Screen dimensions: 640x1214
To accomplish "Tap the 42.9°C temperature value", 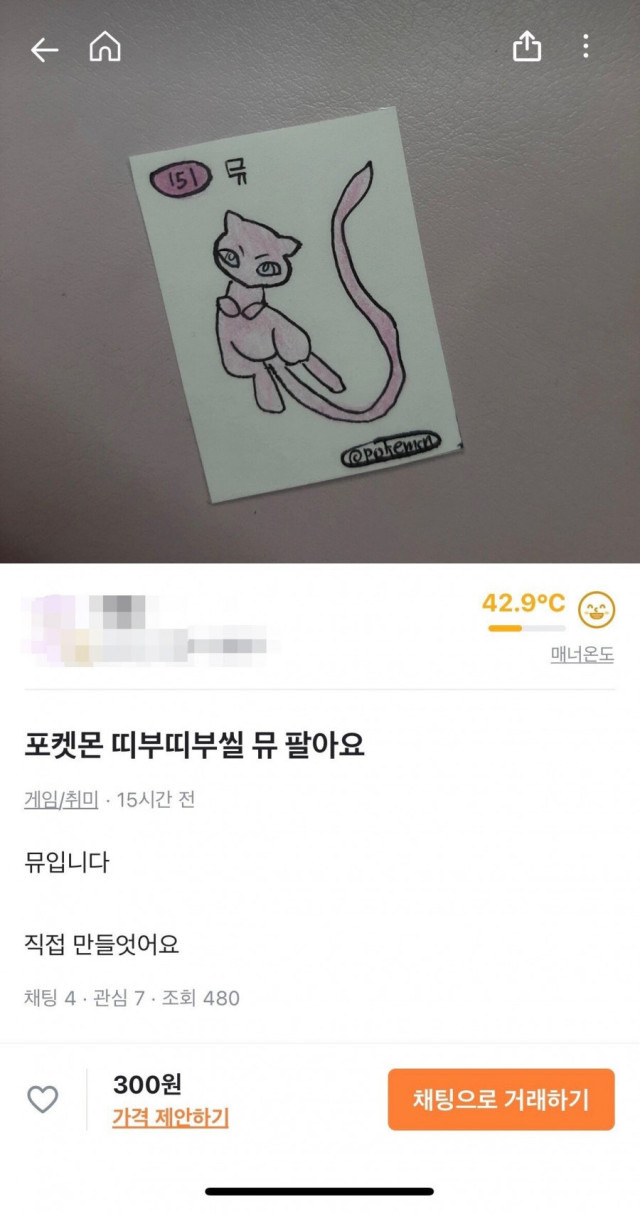I will pyautogui.click(x=523, y=603).
